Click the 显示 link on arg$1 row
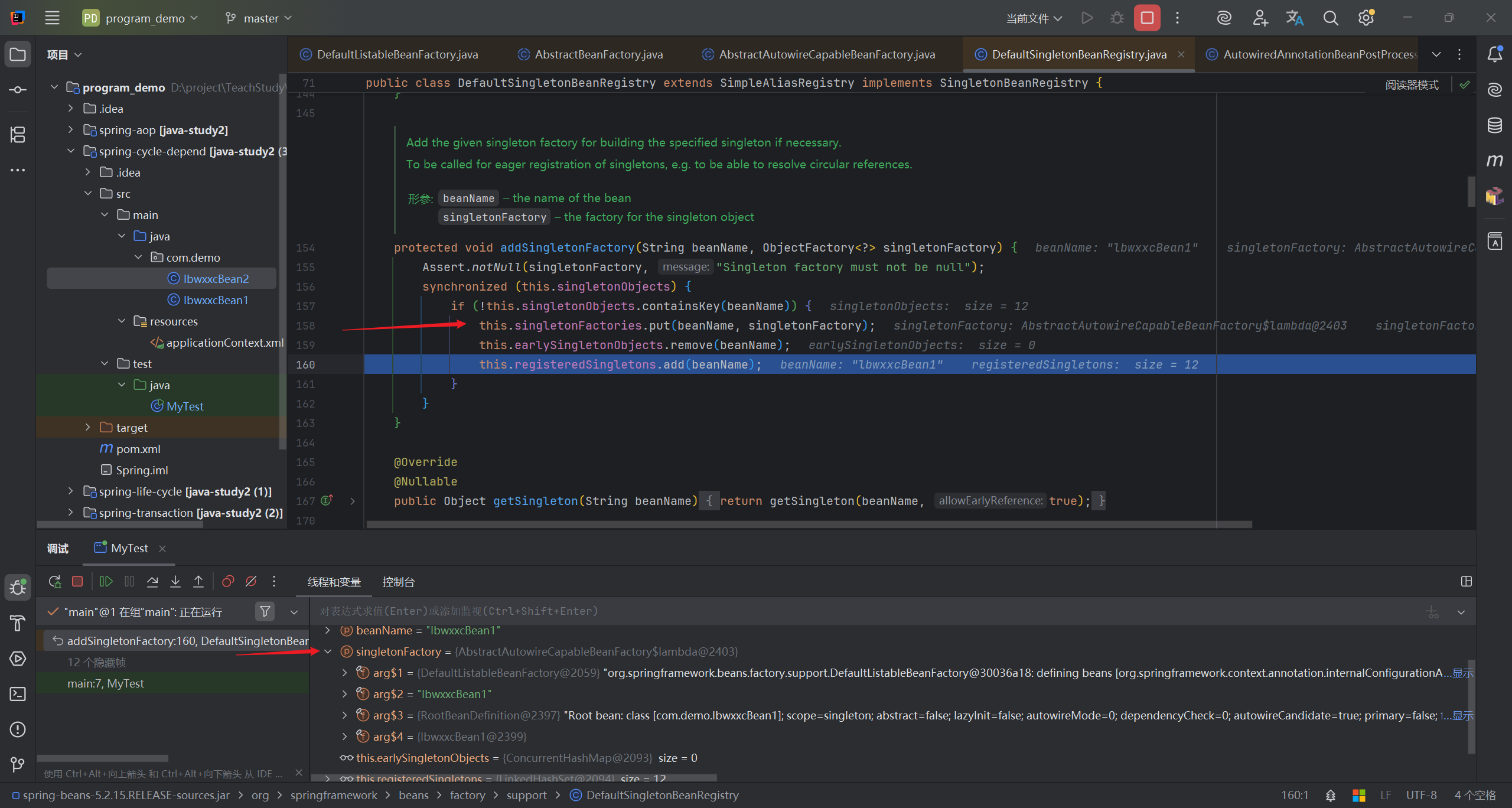The image size is (1512, 808). click(x=1462, y=673)
